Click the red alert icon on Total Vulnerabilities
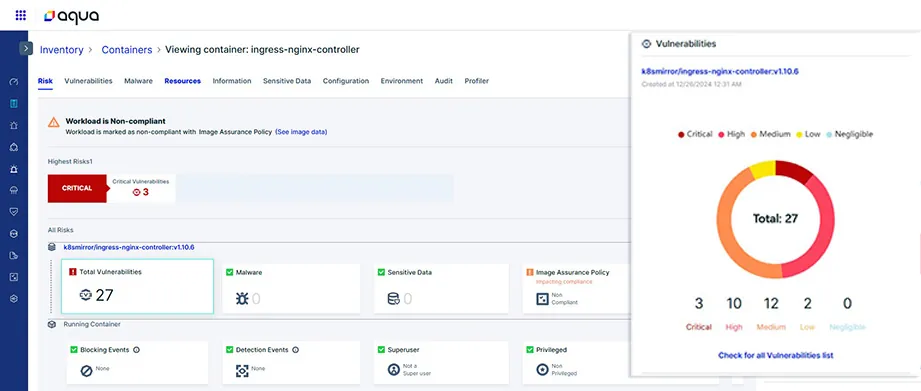 (x=73, y=272)
